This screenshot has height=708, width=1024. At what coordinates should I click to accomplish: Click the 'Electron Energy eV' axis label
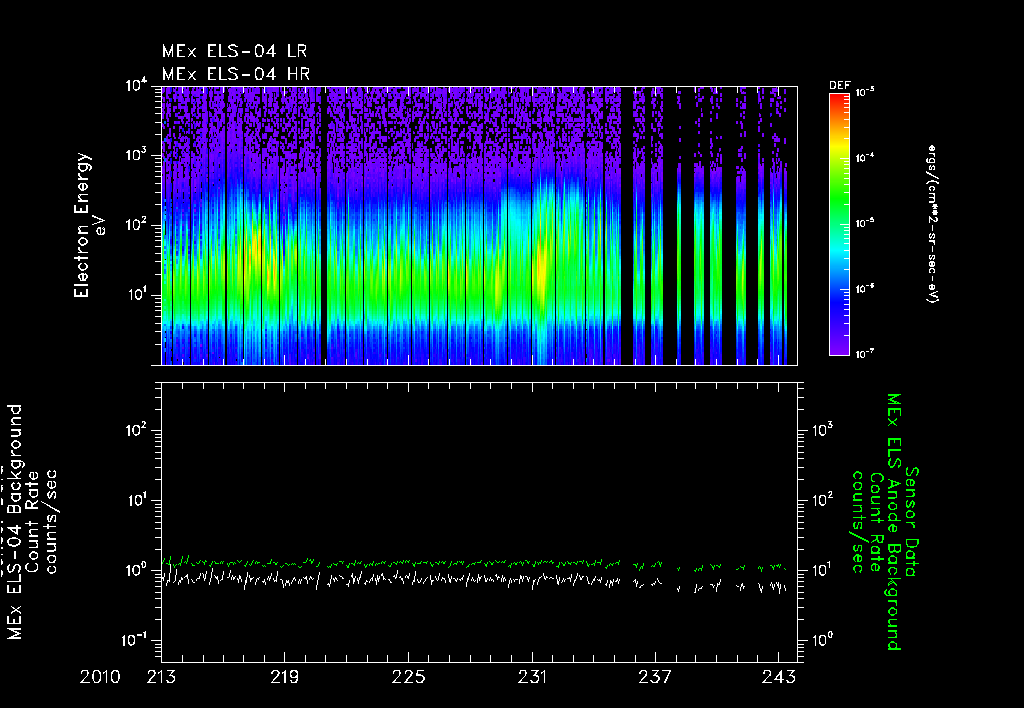pyautogui.click(x=88, y=225)
